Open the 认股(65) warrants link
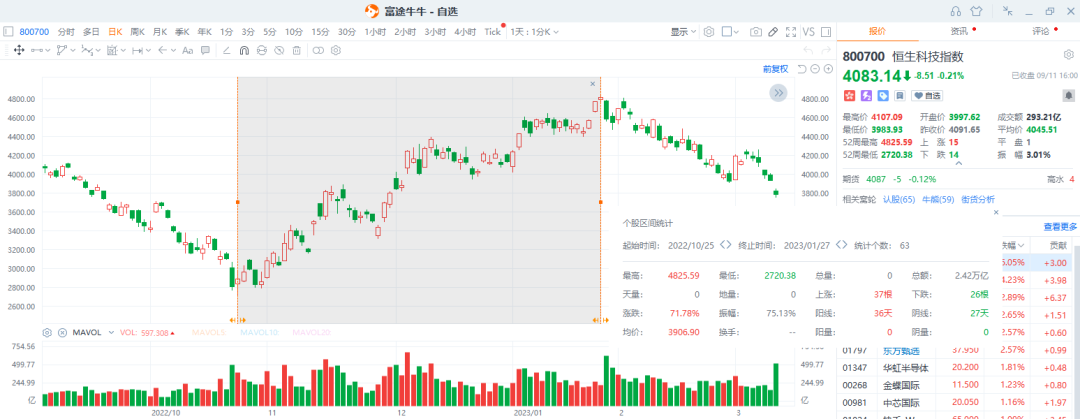This screenshot has width=1080, height=419. 899,199
